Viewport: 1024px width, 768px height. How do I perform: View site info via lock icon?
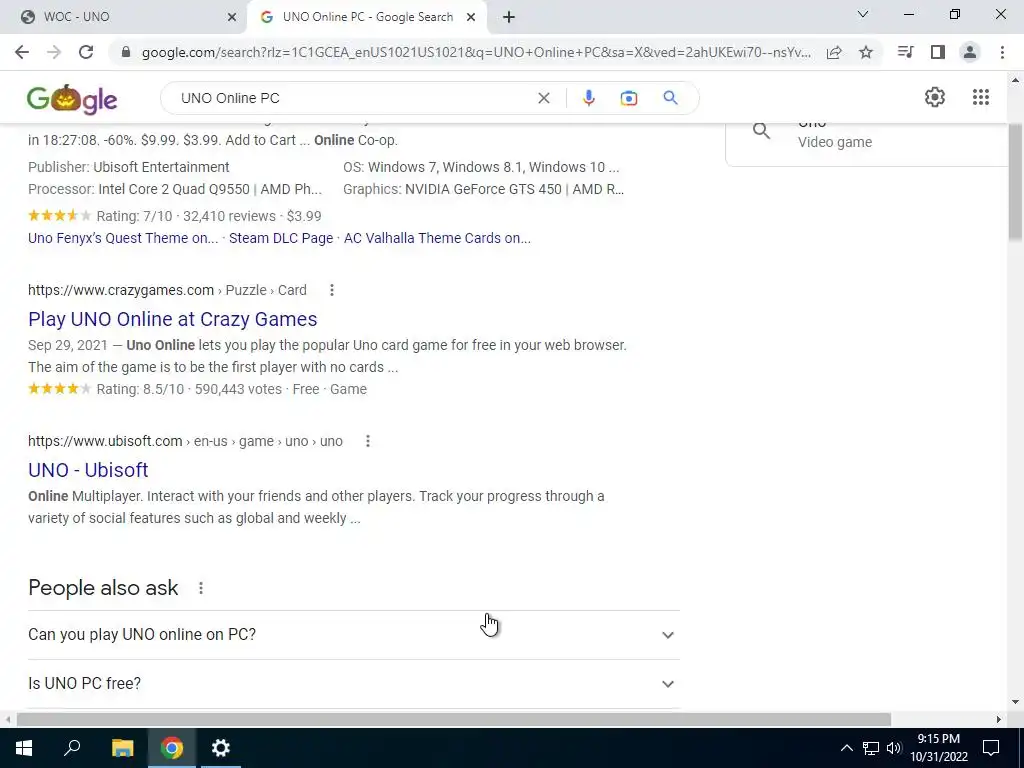pyautogui.click(x=126, y=52)
